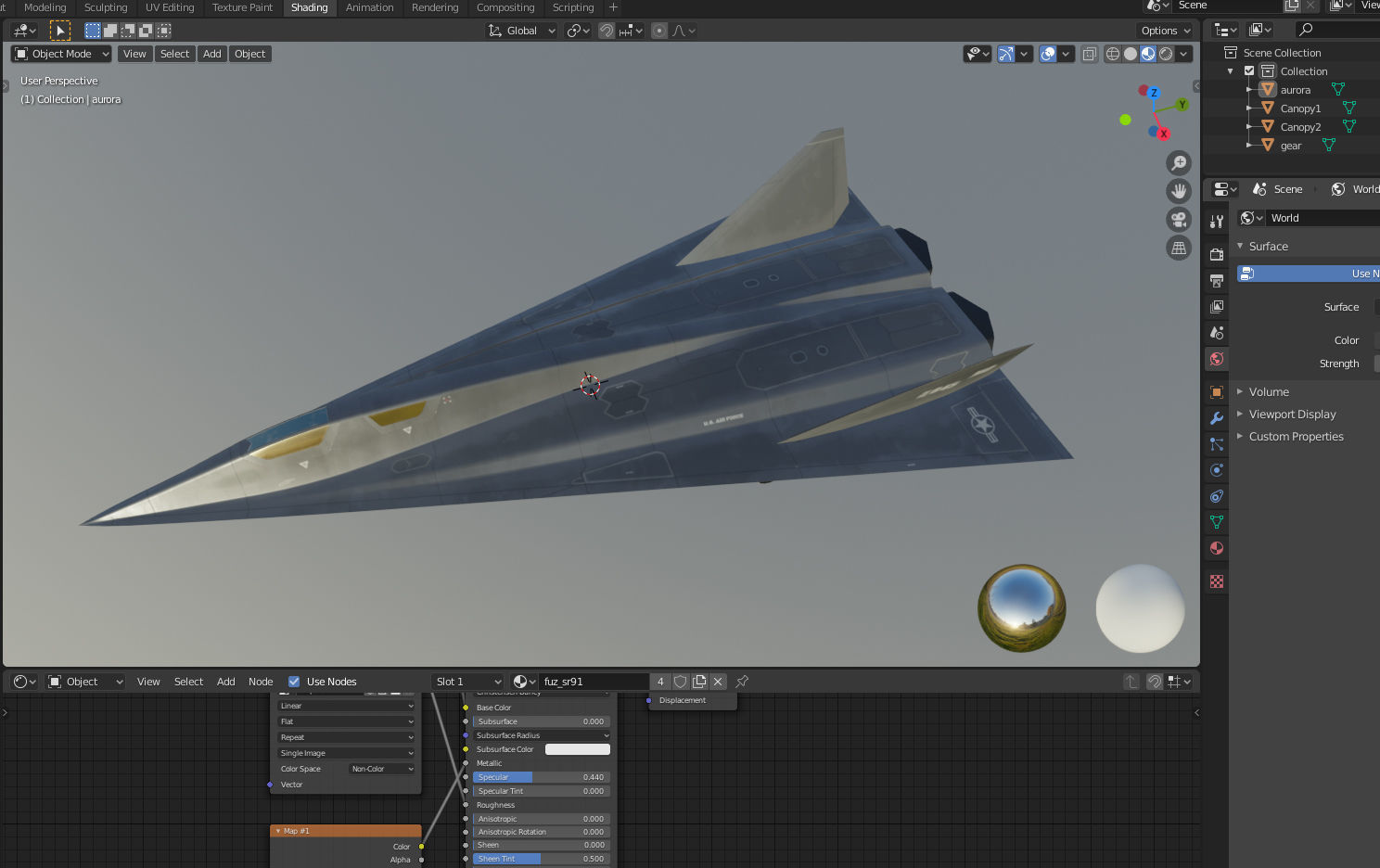Open the node editor Node menu
This screenshot has width=1380, height=868.
(261, 682)
